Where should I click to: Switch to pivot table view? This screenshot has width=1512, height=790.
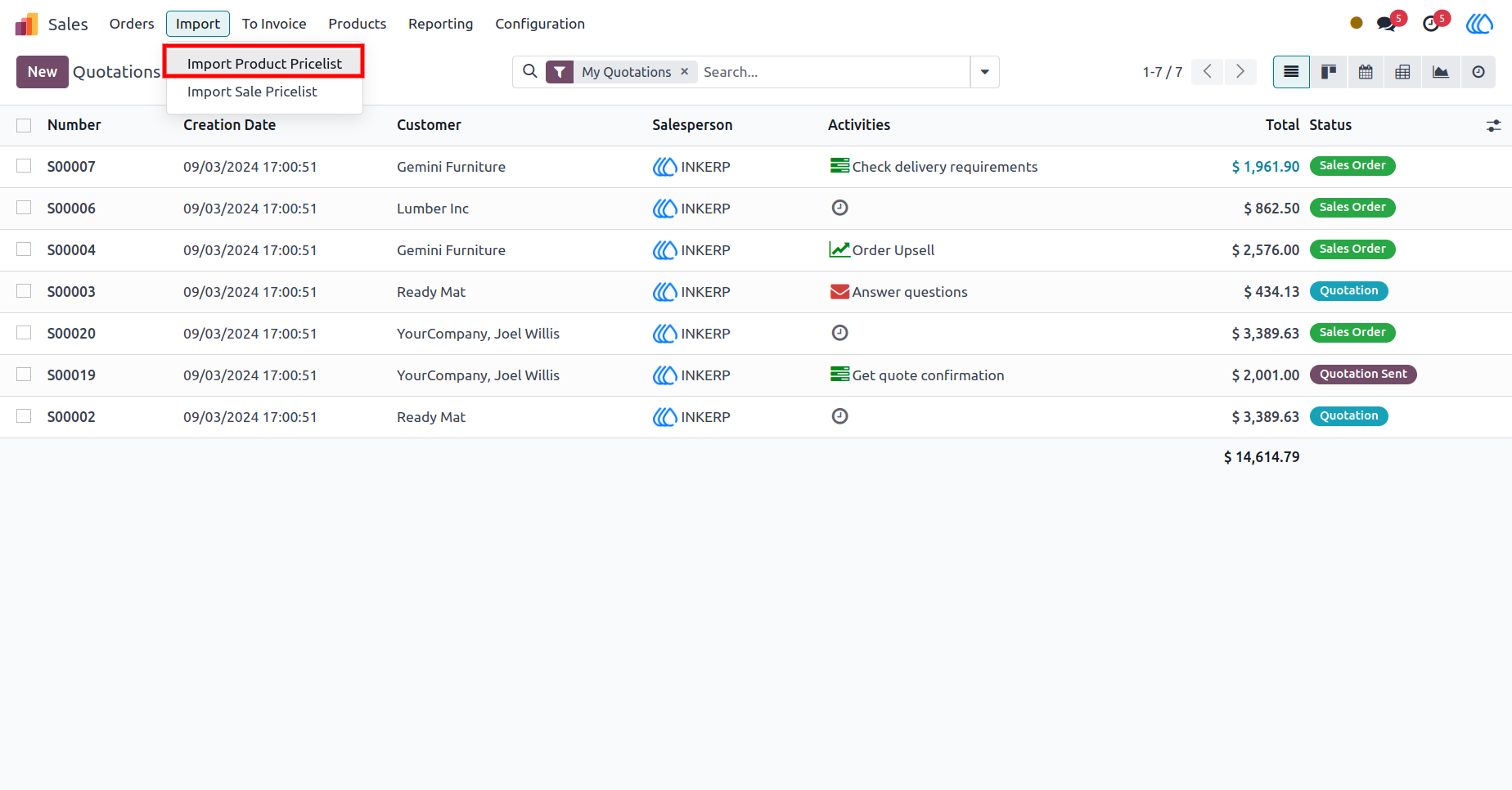1402,72
